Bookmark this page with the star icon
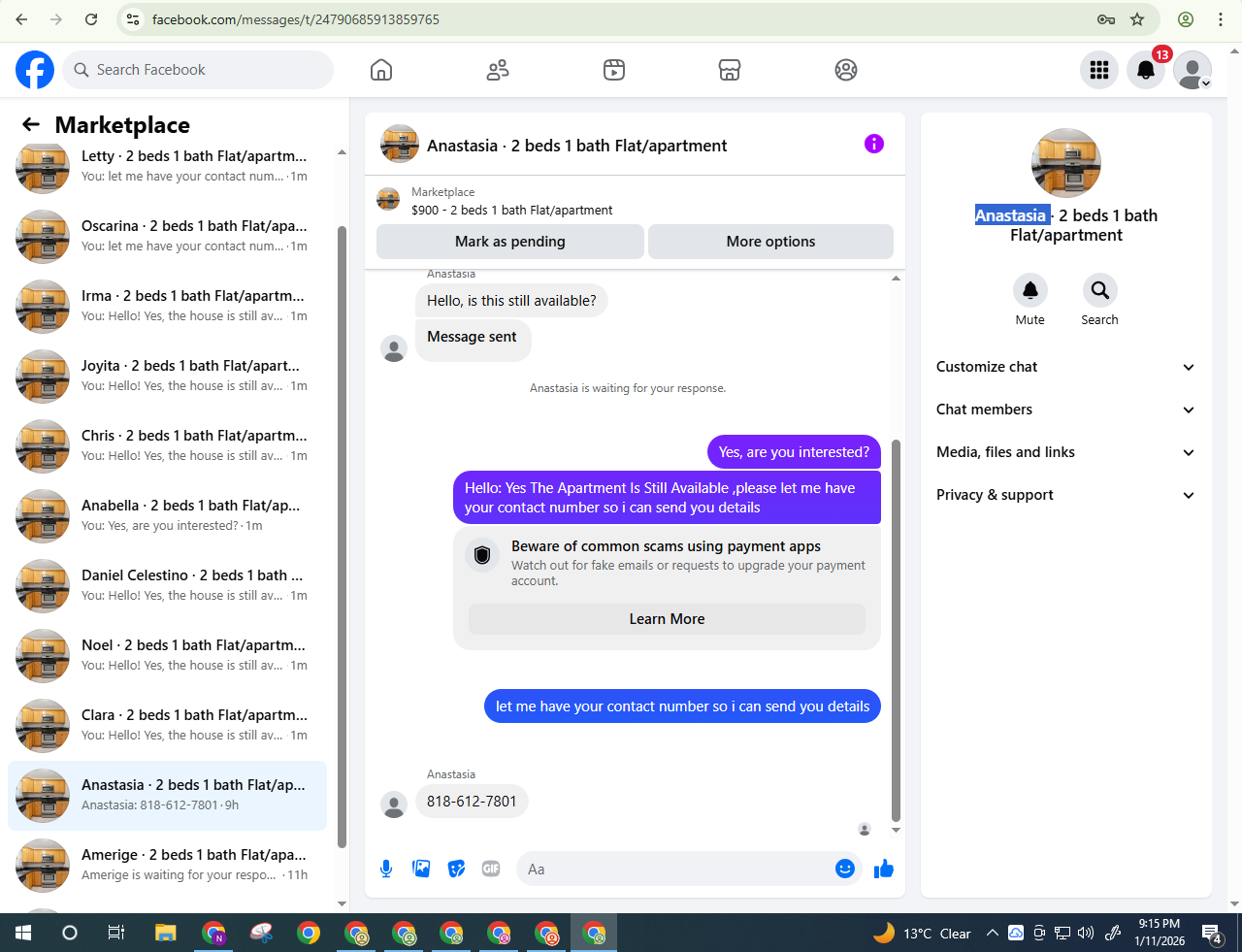This screenshot has width=1242, height=952. click(1137, 19)
